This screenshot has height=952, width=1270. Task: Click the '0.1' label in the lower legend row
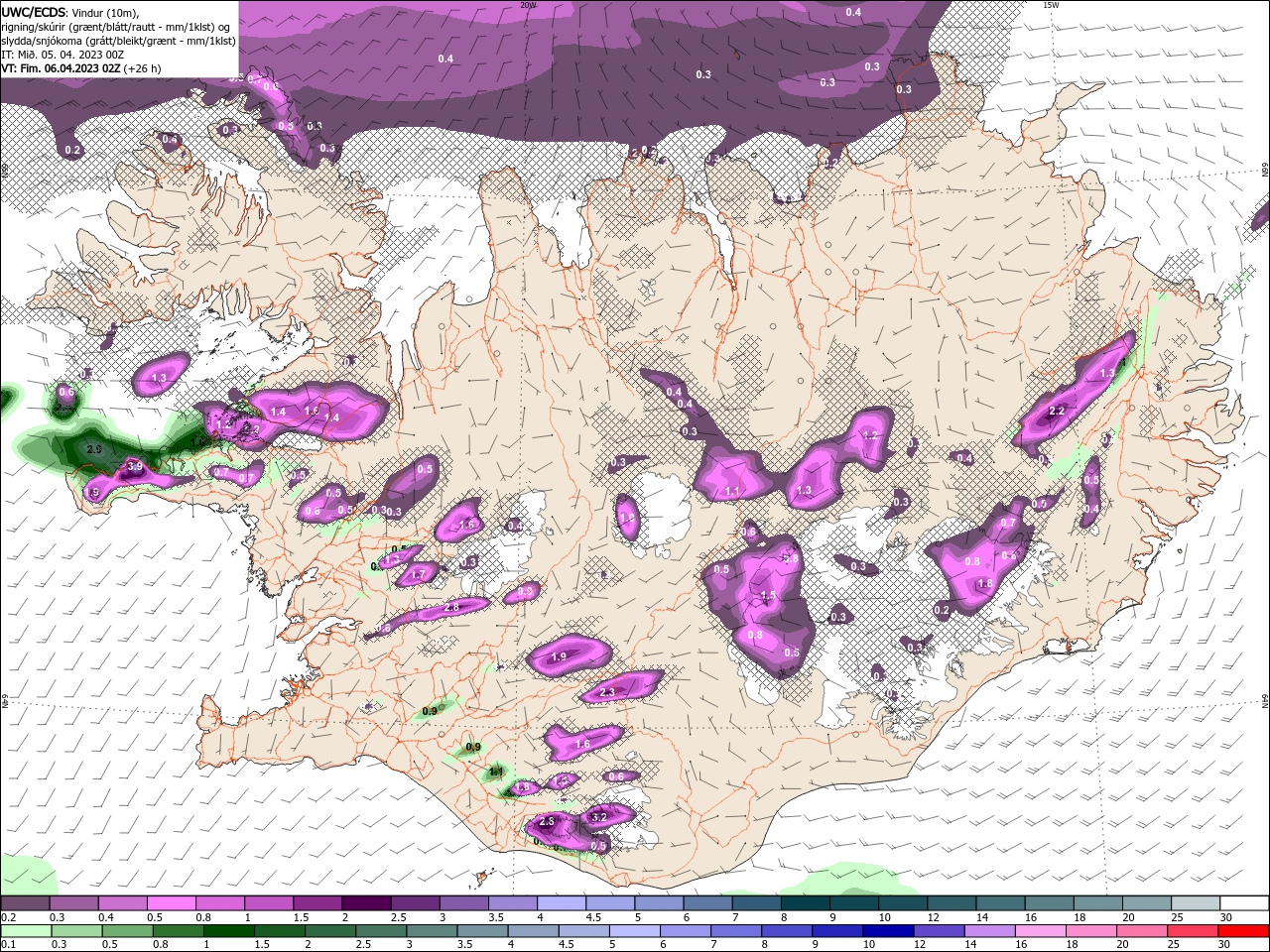tap(8, 945)
